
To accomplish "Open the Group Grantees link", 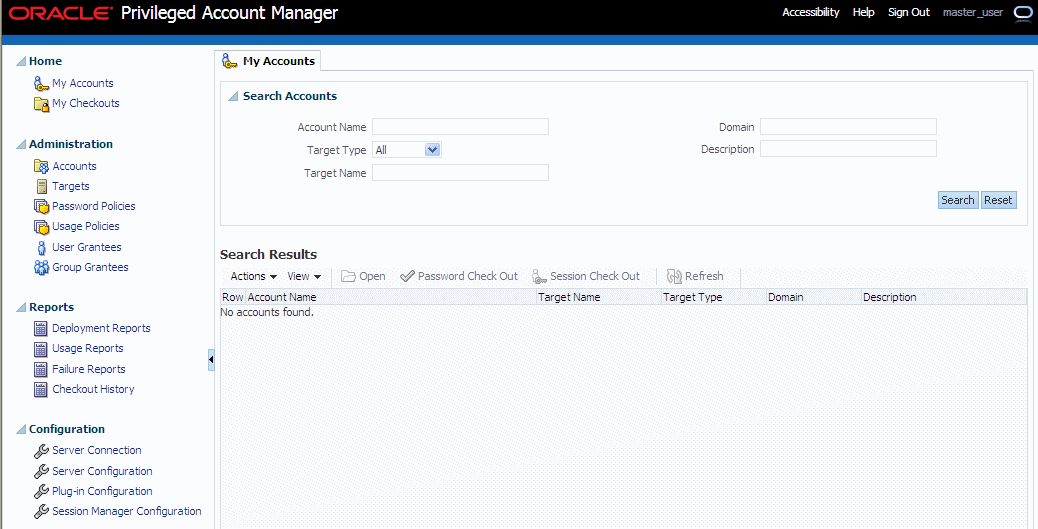I will (x=90, y=267).
